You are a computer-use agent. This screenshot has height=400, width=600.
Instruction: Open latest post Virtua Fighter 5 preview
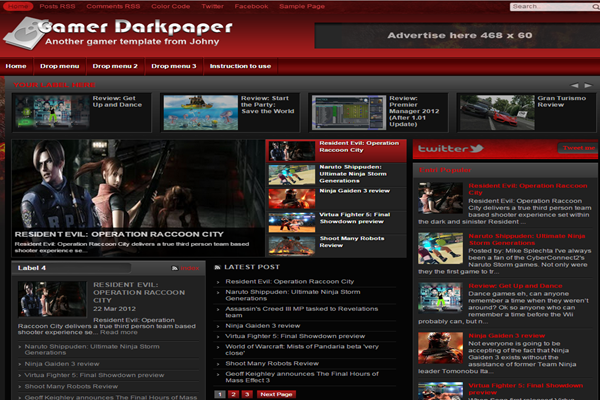(295, 336)
